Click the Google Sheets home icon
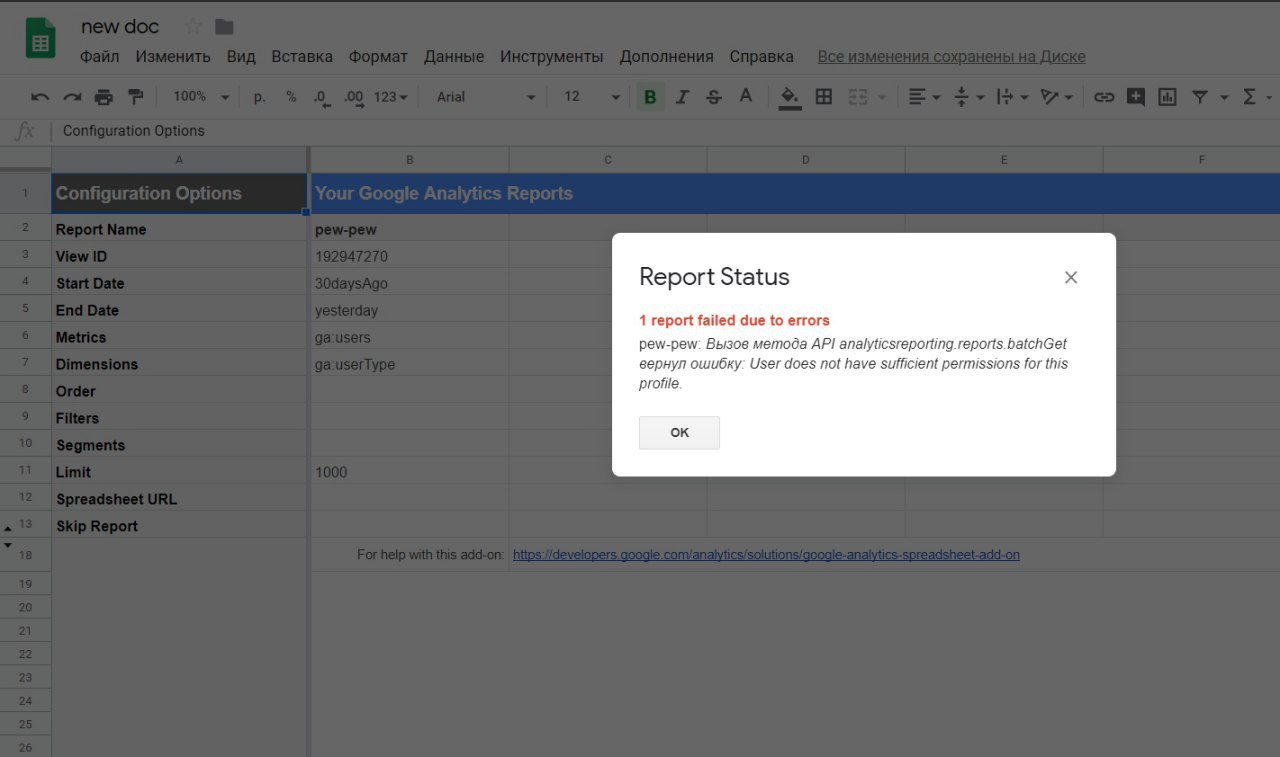1280x757 pixels. click(40, 40)
